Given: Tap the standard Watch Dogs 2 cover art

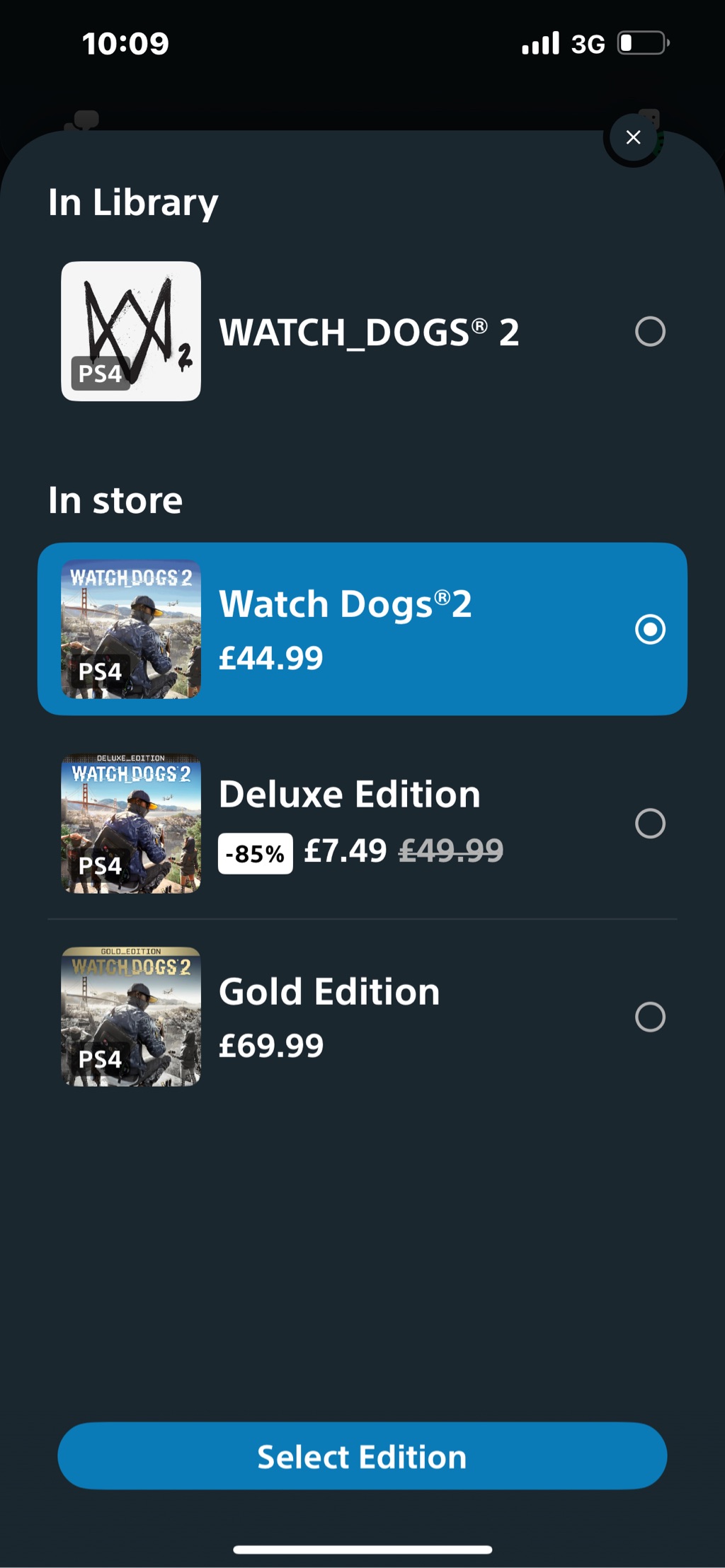Looking at the screenshot, I should point(131,629).
